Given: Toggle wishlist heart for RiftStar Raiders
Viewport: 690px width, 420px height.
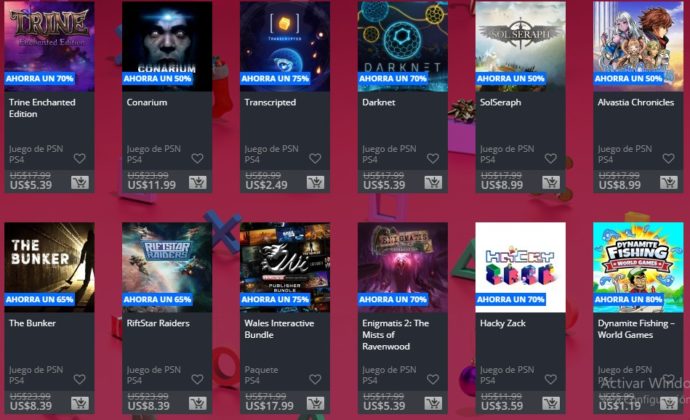Looking at the screenshot, I should [197, 379].
